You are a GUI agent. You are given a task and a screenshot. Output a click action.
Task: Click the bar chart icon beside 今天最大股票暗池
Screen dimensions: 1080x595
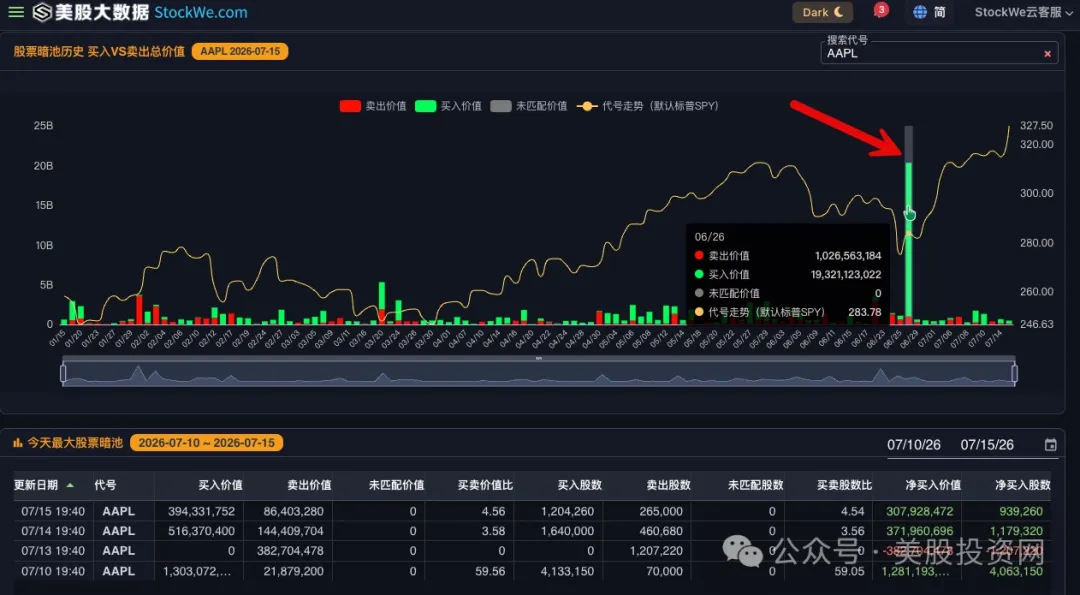tap(17, 443)
